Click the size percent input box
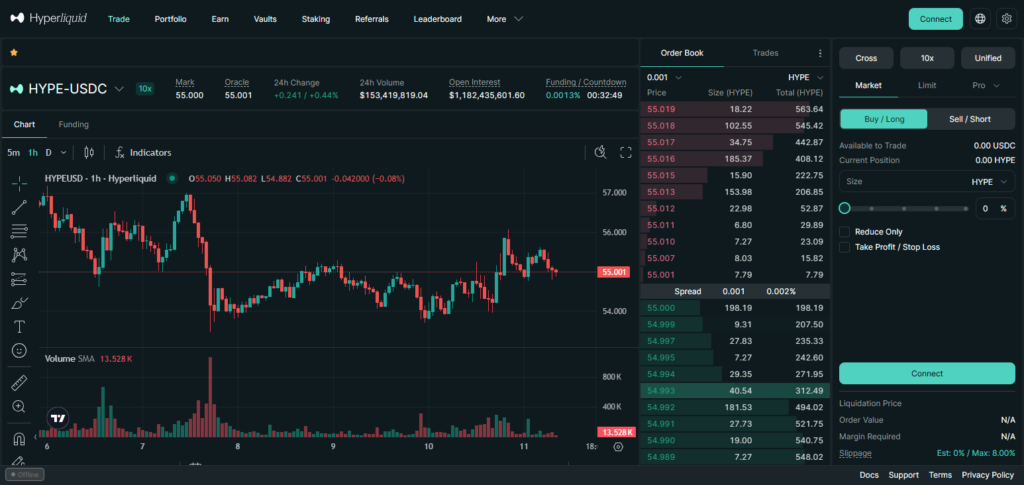 click(995, 209)
